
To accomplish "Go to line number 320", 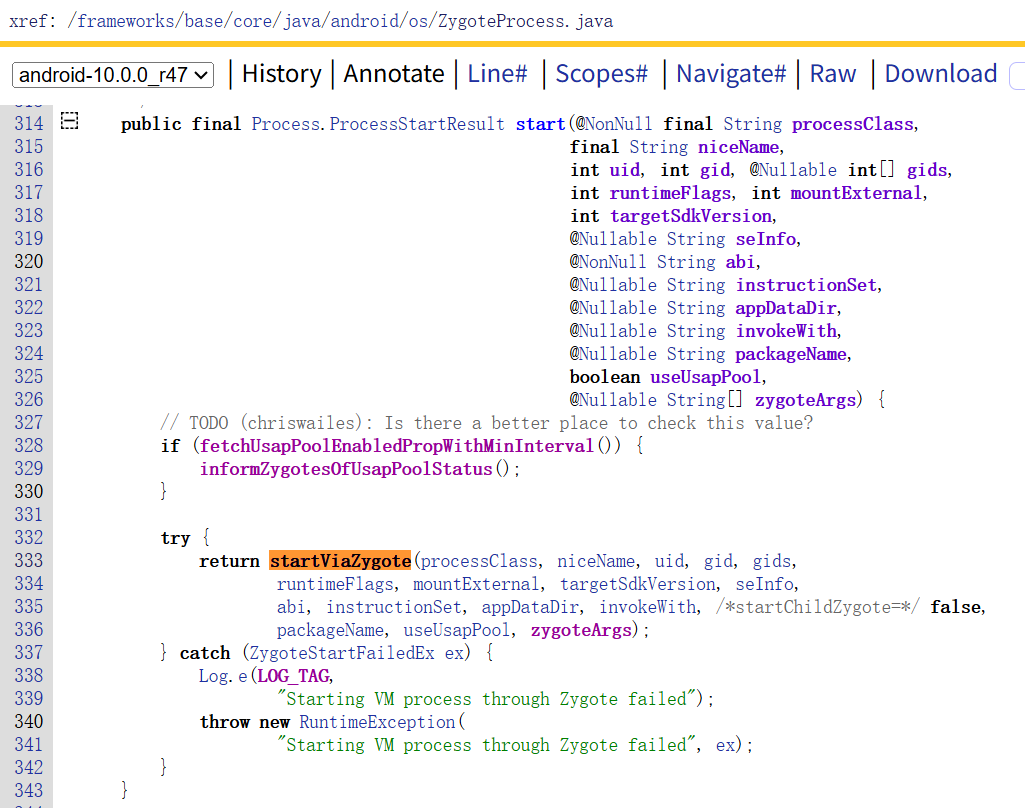I will point(29,261).
